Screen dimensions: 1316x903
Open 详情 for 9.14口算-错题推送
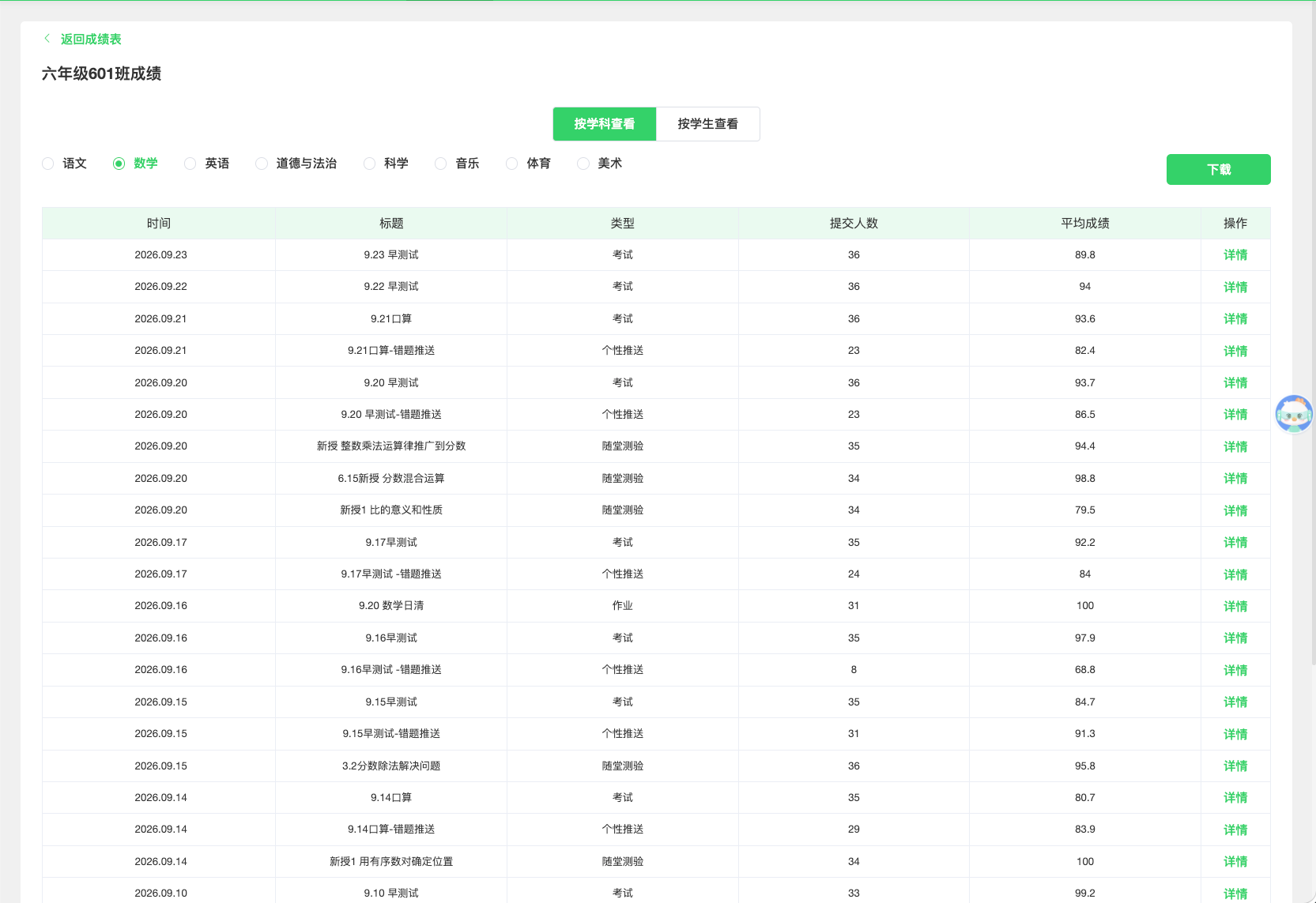pos(1235,830)
